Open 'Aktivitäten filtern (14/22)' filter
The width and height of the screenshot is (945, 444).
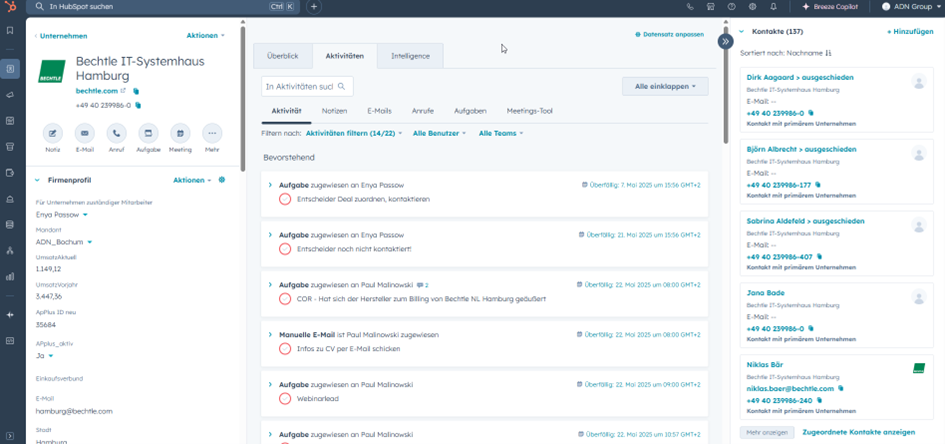[354, 133]
